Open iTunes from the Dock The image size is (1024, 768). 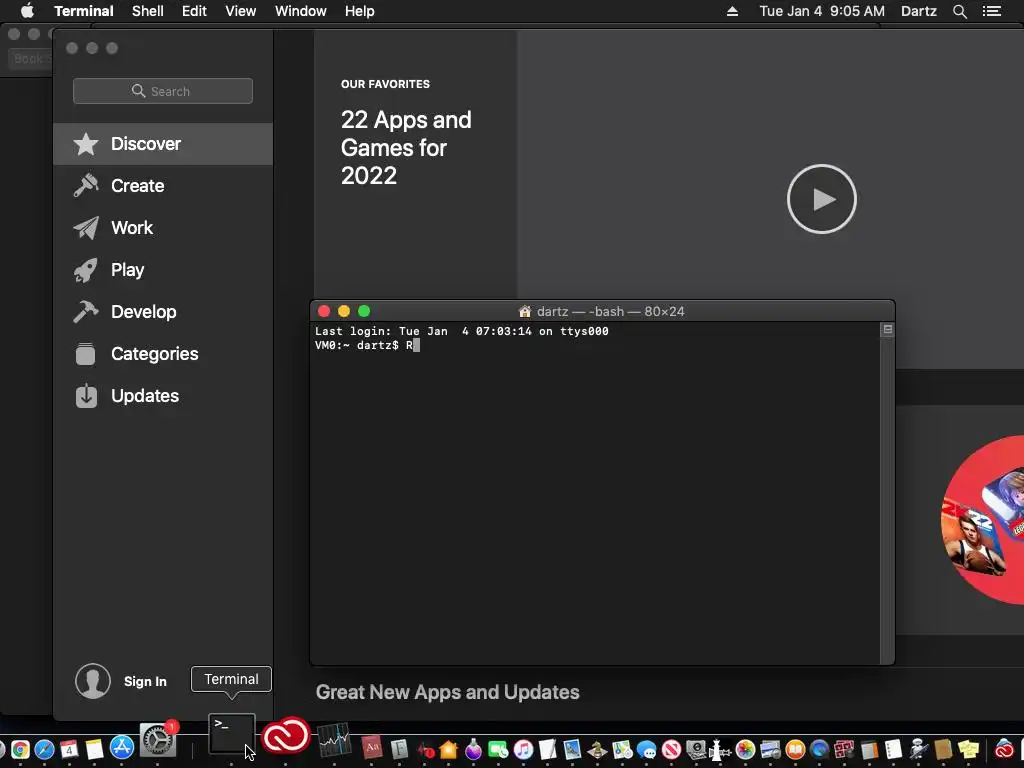coord(523,750)
